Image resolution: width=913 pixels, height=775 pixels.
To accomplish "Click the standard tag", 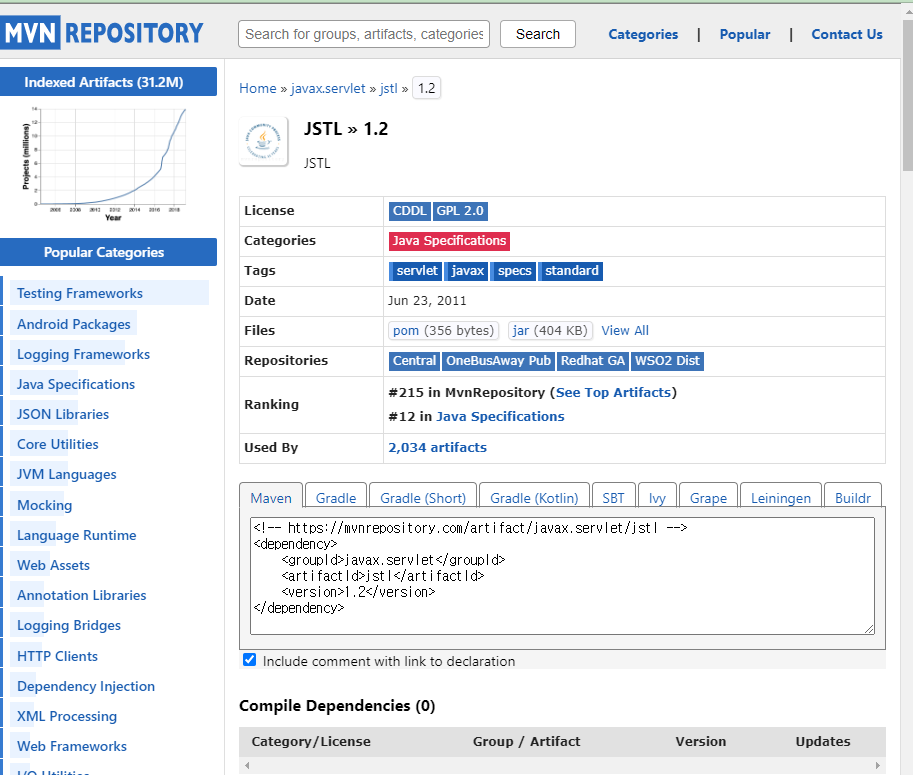I will 571,271.
